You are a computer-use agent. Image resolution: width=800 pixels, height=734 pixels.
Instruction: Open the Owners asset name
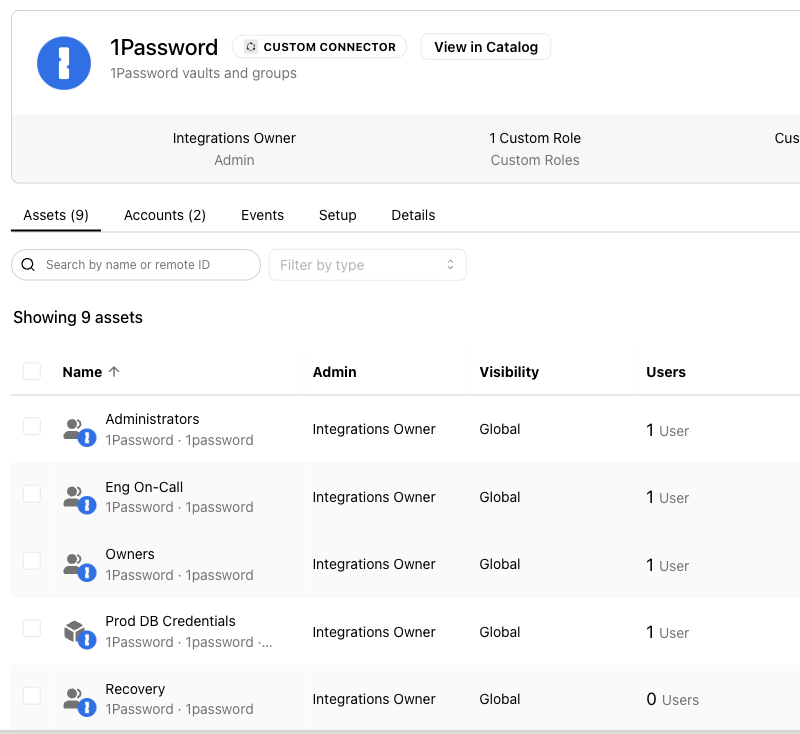pos(130,554)
